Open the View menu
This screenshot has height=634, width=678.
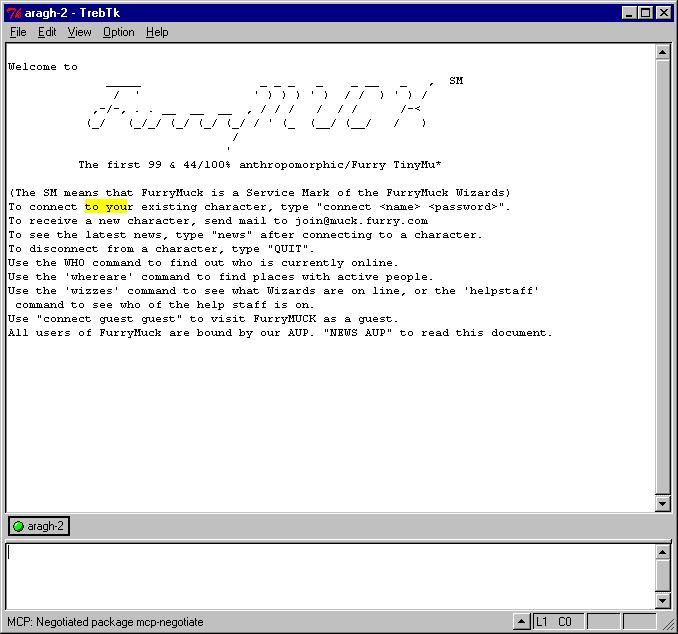pyautogui.click(x=79, y=32)
